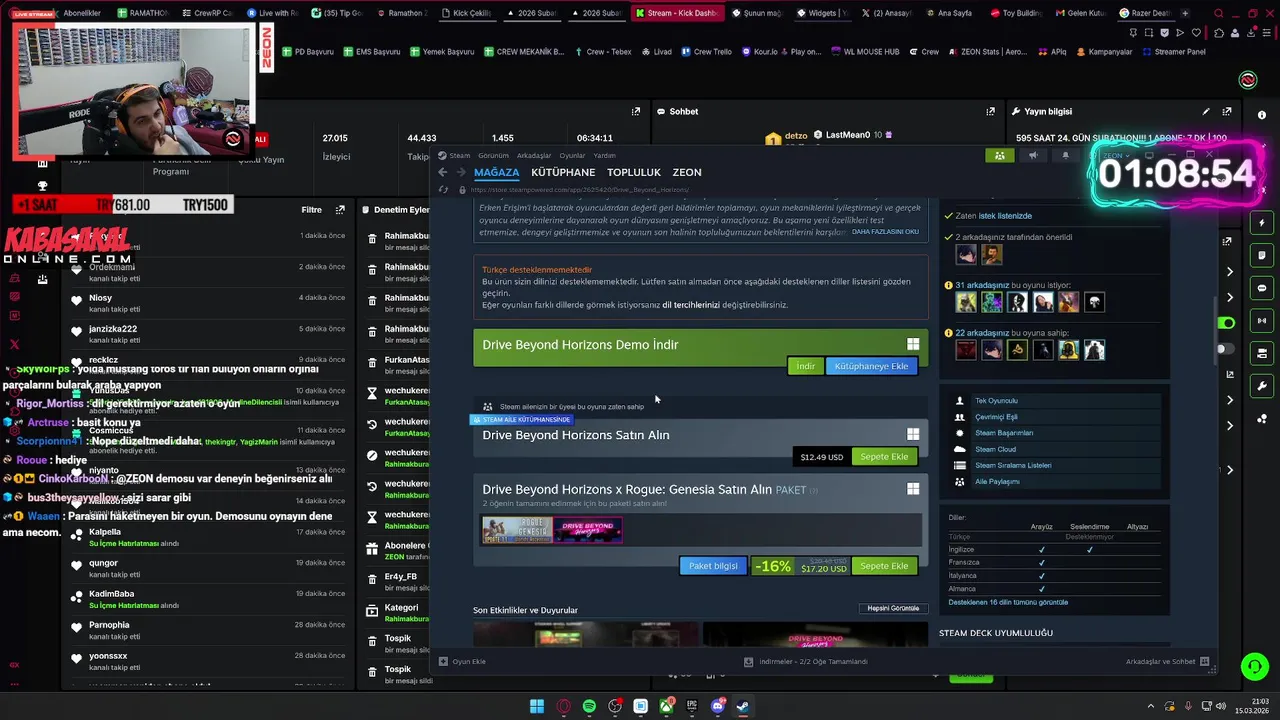The image size is (1280, 720).
Task: Open Epic Games from the taskbar
Action: 691,706
